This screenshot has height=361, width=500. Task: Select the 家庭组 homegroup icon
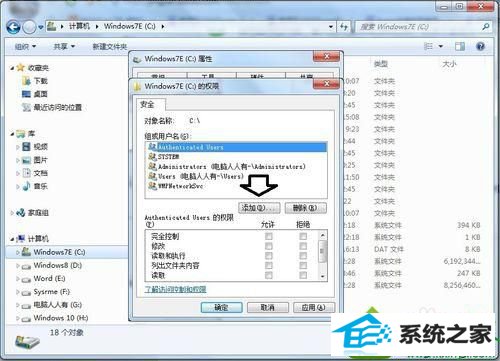point(21,213)
